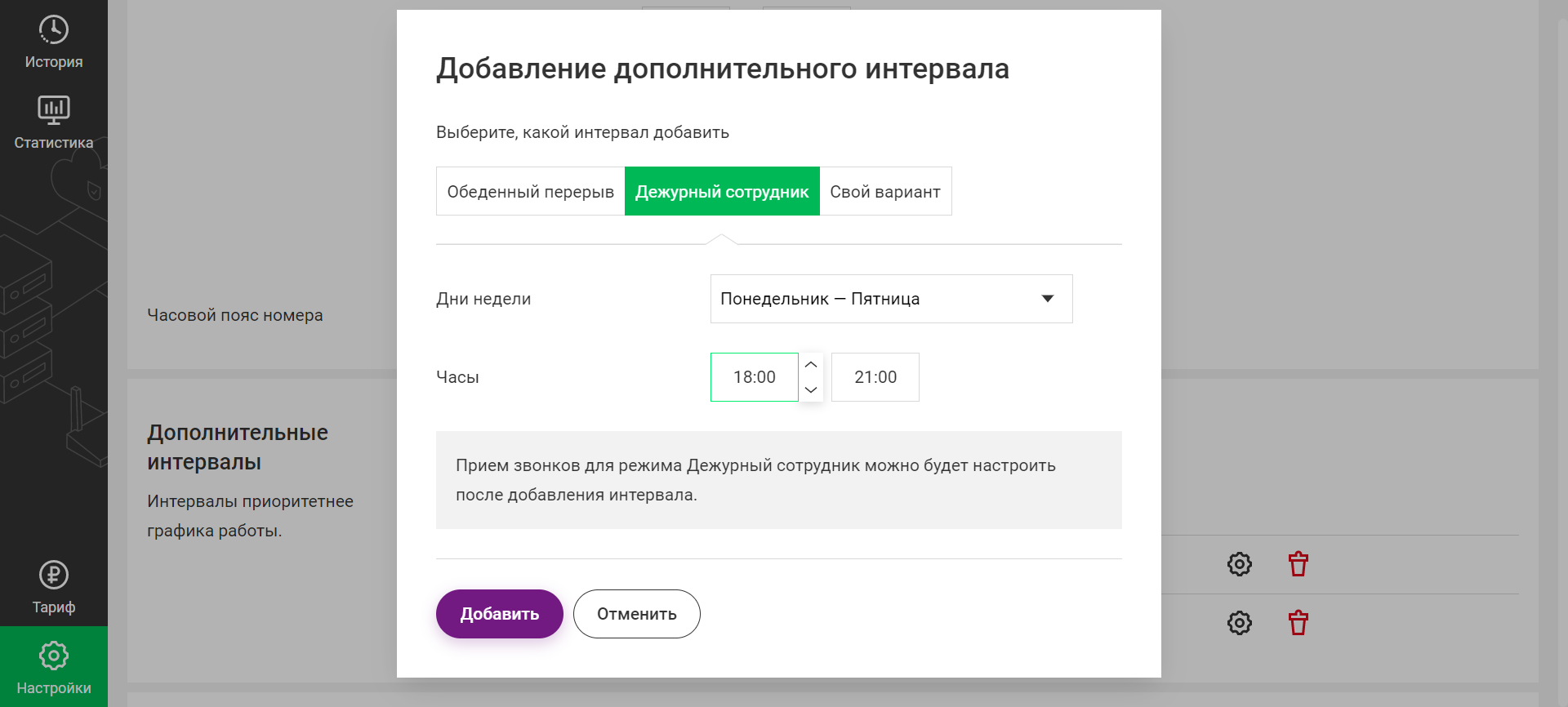Select the Обеденный перерыв interval option
This screenshot has width=1568, height=707.
tap(531, 191)
